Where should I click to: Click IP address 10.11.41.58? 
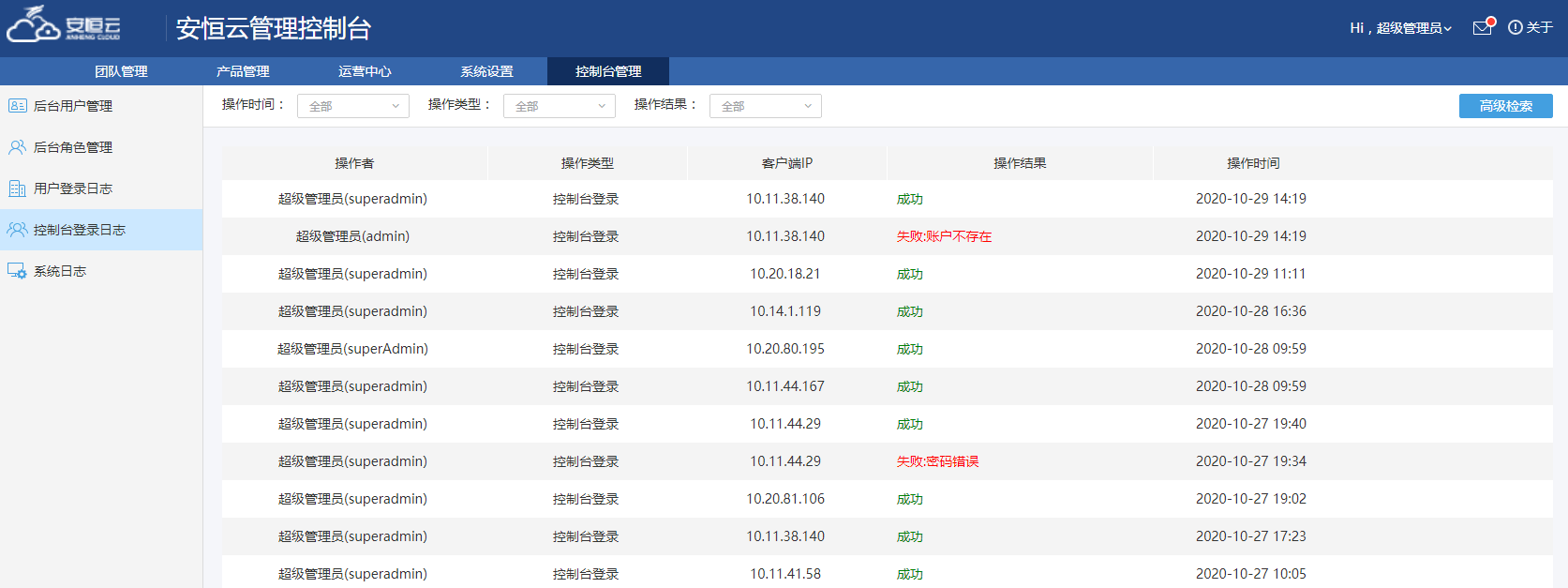[x=785, y=574]
